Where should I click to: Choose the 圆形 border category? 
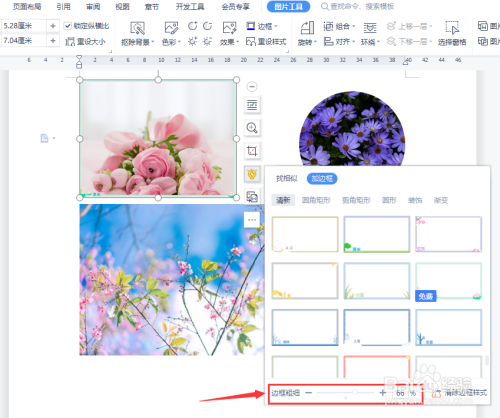tap(389, 200)
